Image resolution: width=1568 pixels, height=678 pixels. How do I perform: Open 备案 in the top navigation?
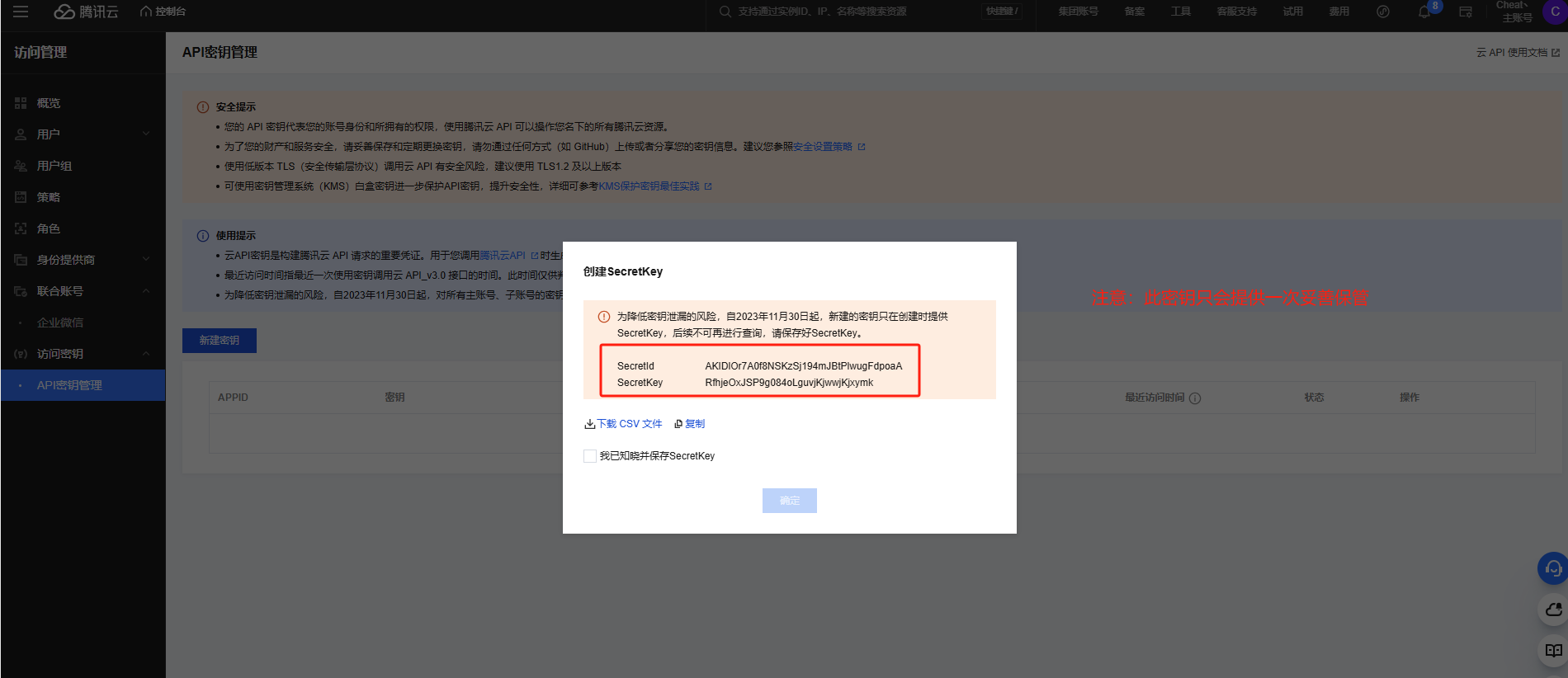[1135, 12]
